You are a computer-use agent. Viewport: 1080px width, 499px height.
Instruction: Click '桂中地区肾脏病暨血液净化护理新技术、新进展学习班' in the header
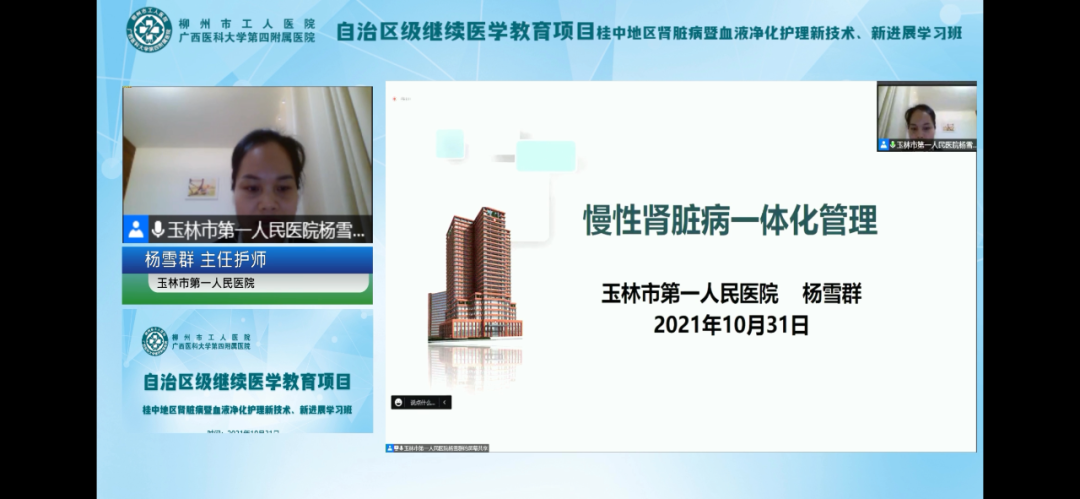click(x=779, y=32)
